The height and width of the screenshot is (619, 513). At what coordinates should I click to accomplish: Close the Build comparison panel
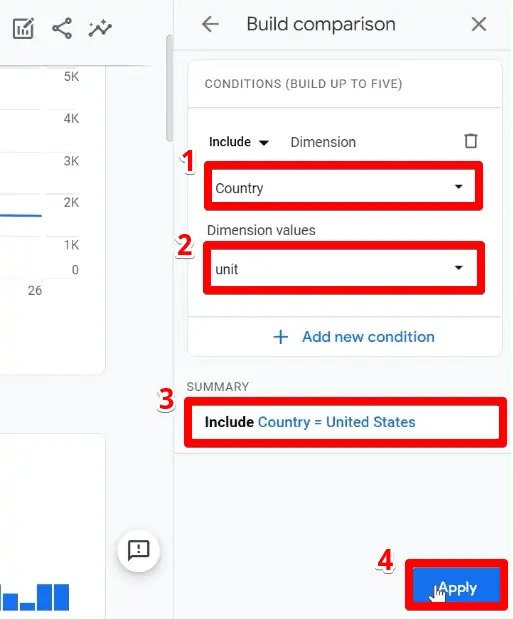(479, 24)
